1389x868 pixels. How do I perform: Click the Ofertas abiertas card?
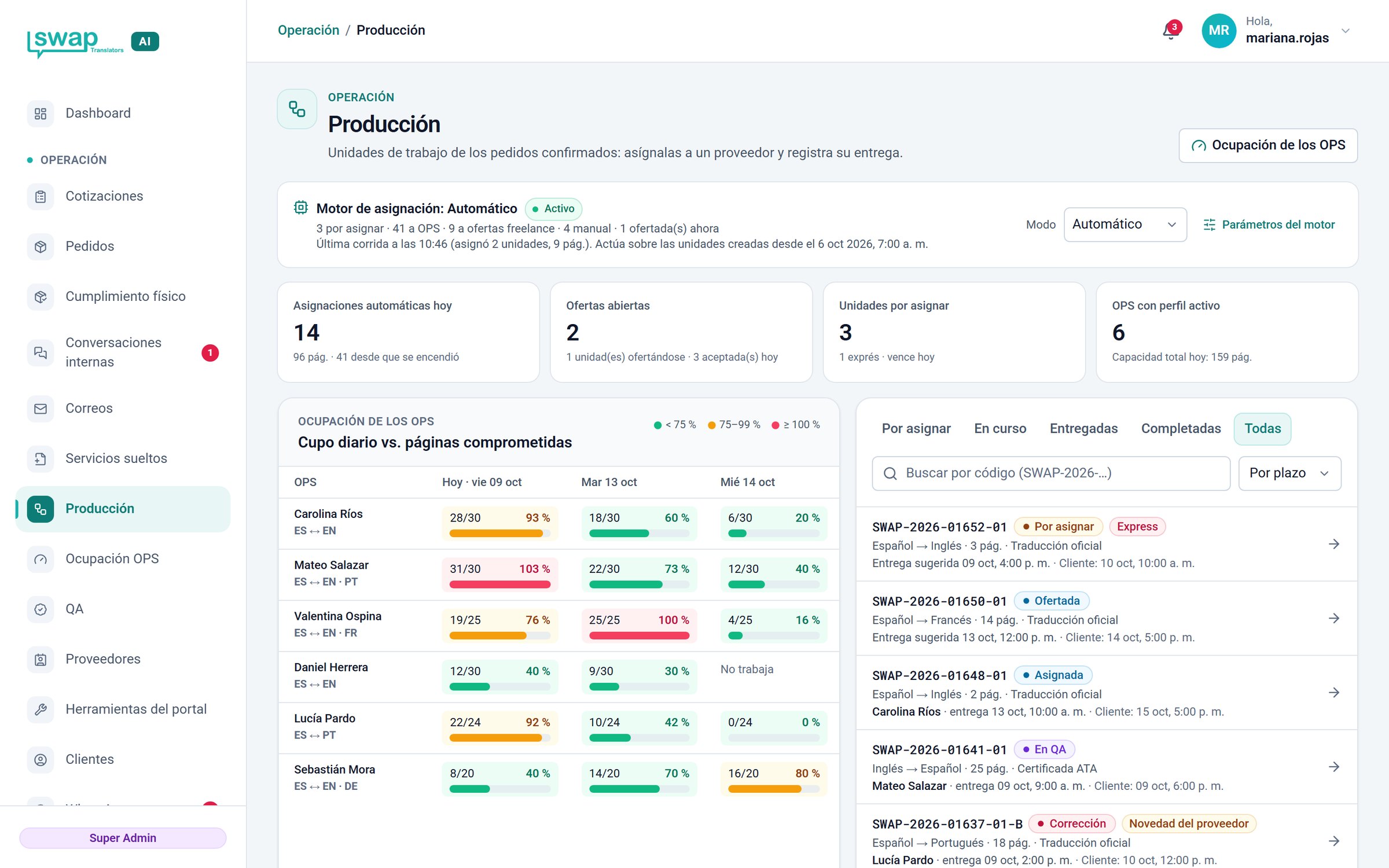coord(681,332)
